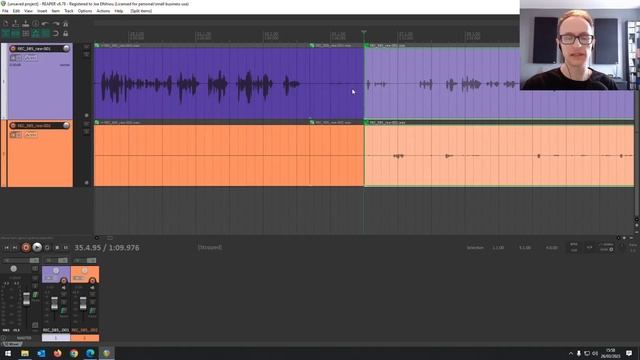Click the Redo arrow in toolbar
Image resolution: width=640 pixels, height=360 pixels.
point(56,24)
